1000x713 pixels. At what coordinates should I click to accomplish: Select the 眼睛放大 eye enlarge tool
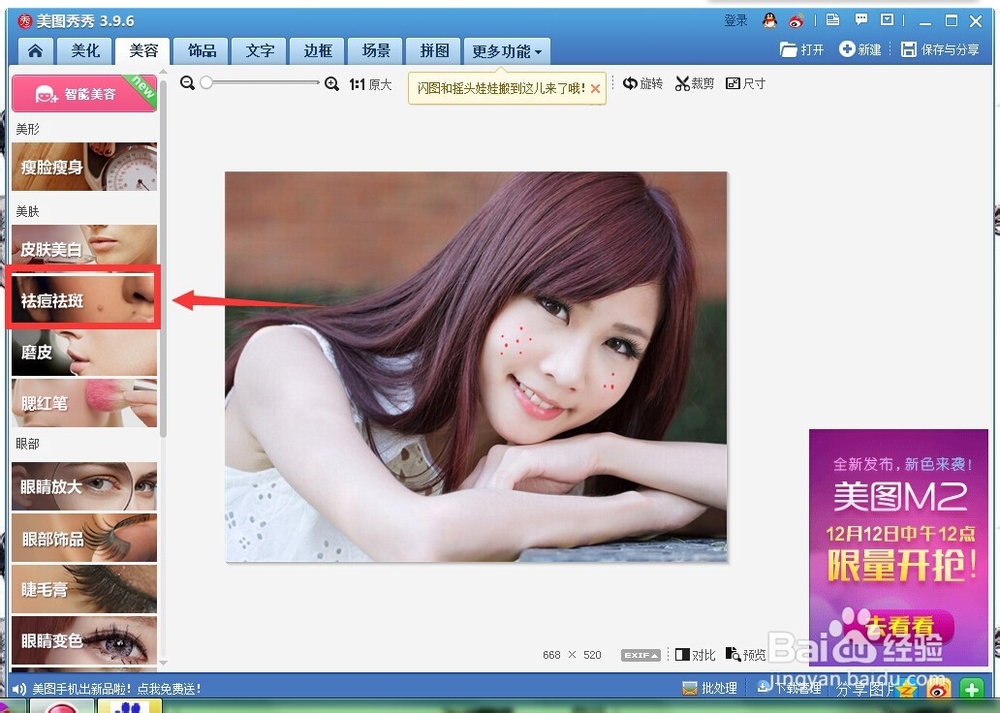(x=84, y=487)
